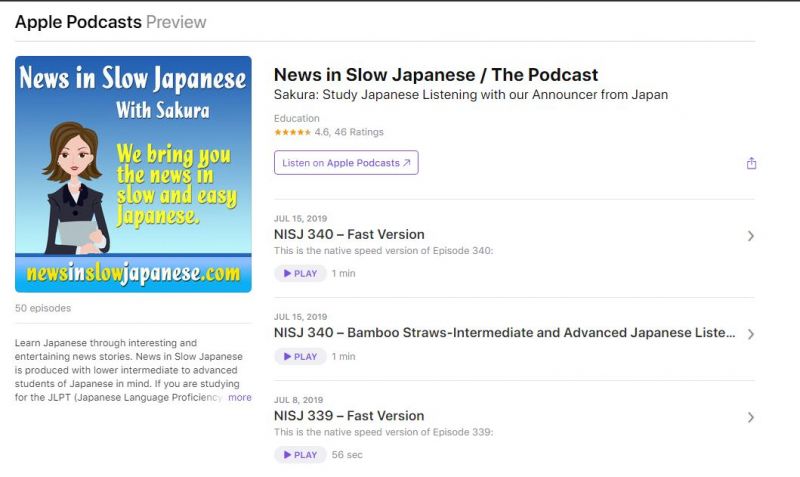
Task: Click Listen on Apple Podcasts button
Action: (346, 163)
